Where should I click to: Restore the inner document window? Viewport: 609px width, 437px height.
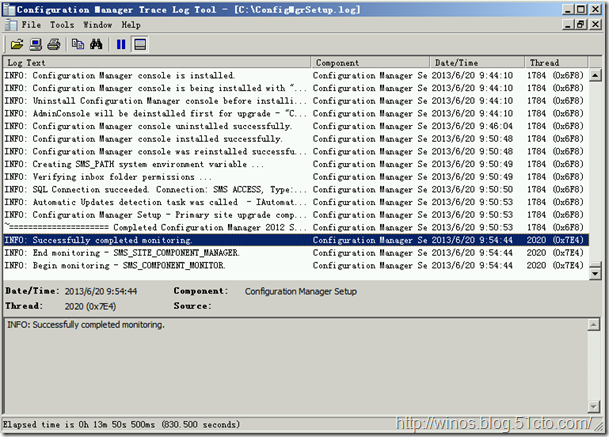point(581,25)
